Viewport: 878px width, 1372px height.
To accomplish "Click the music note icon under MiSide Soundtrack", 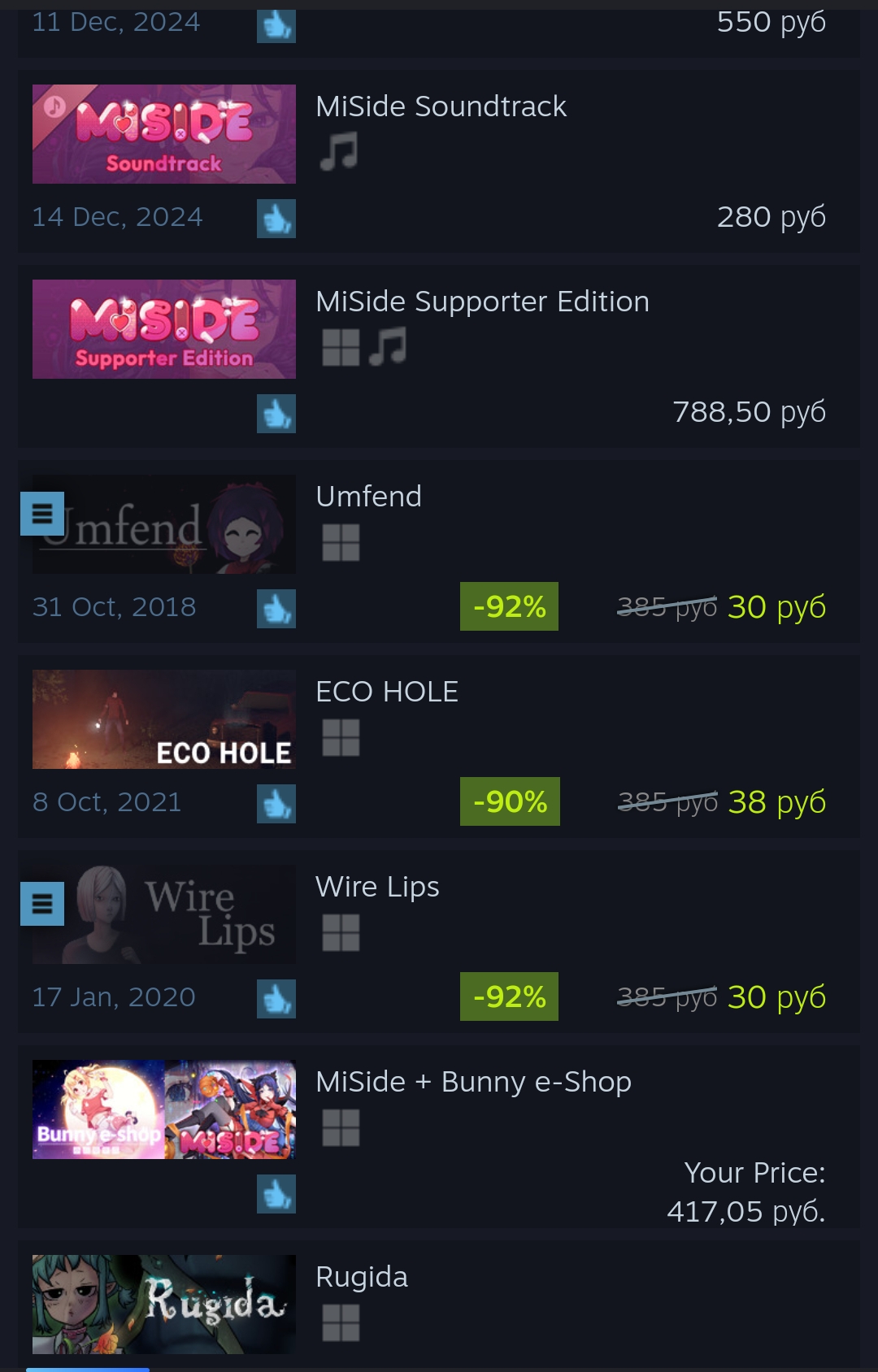I will [x=340, y=152].
